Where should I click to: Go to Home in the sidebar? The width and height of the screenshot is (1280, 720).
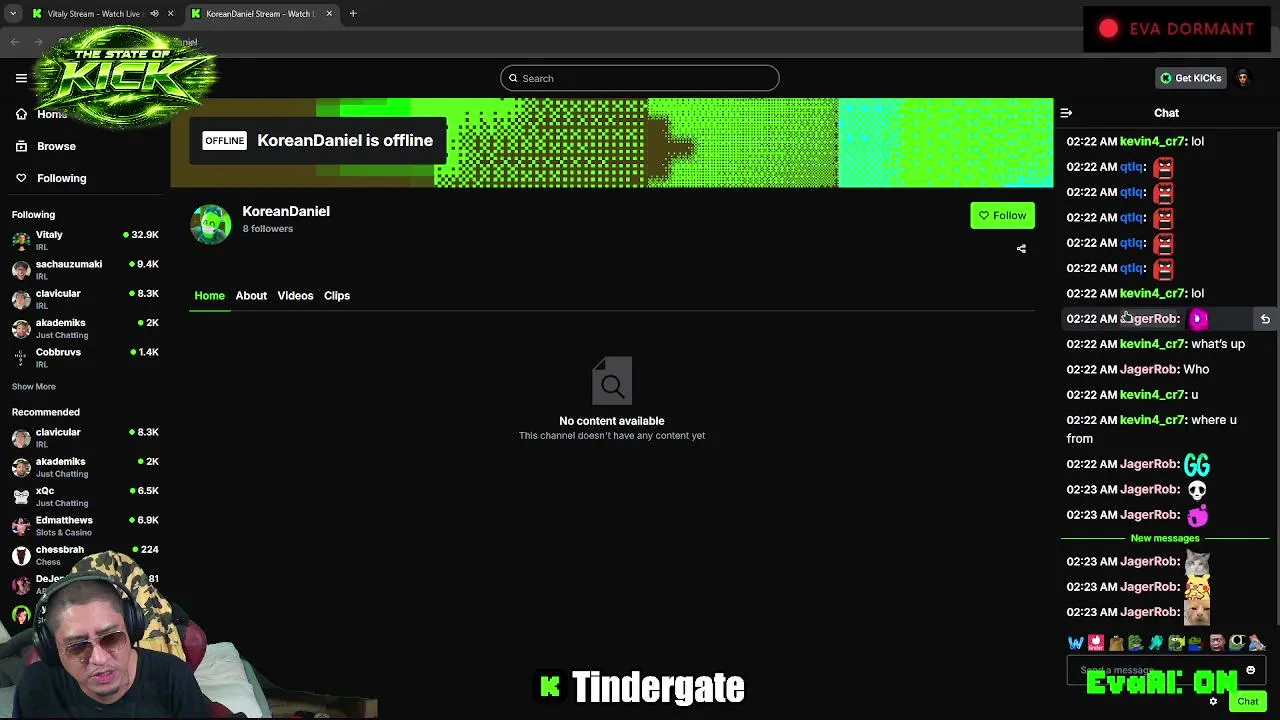pyautogui.click(x=41, y=114)
